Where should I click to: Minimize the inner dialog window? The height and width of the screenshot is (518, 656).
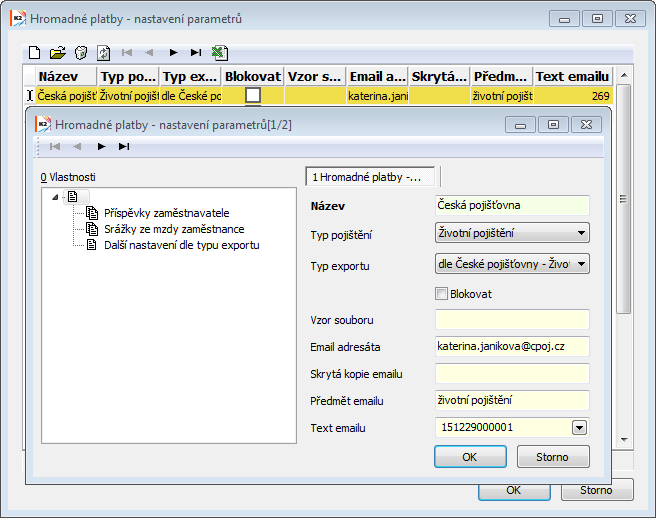point(520,125)
